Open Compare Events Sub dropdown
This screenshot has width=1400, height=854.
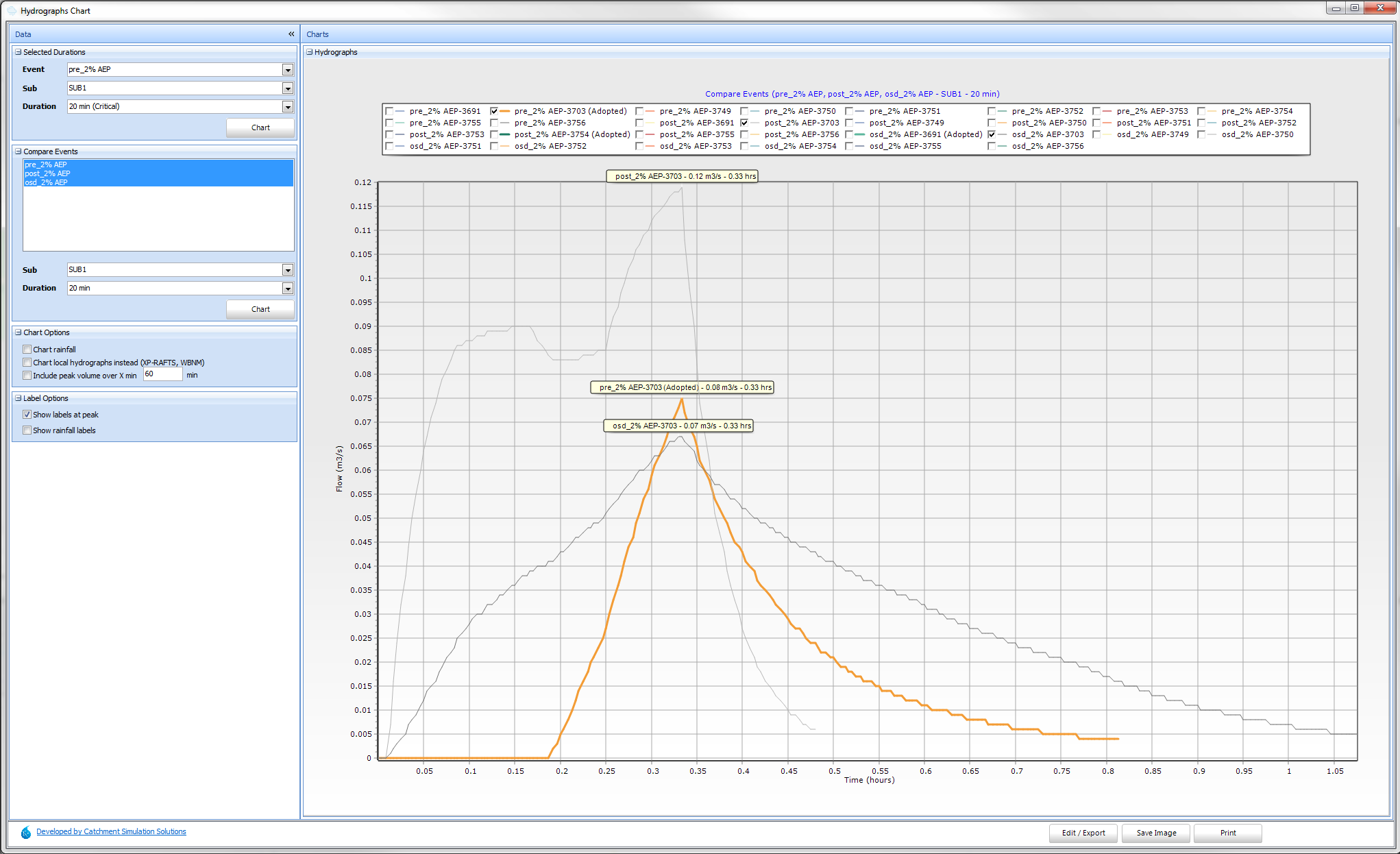(288, 270)
